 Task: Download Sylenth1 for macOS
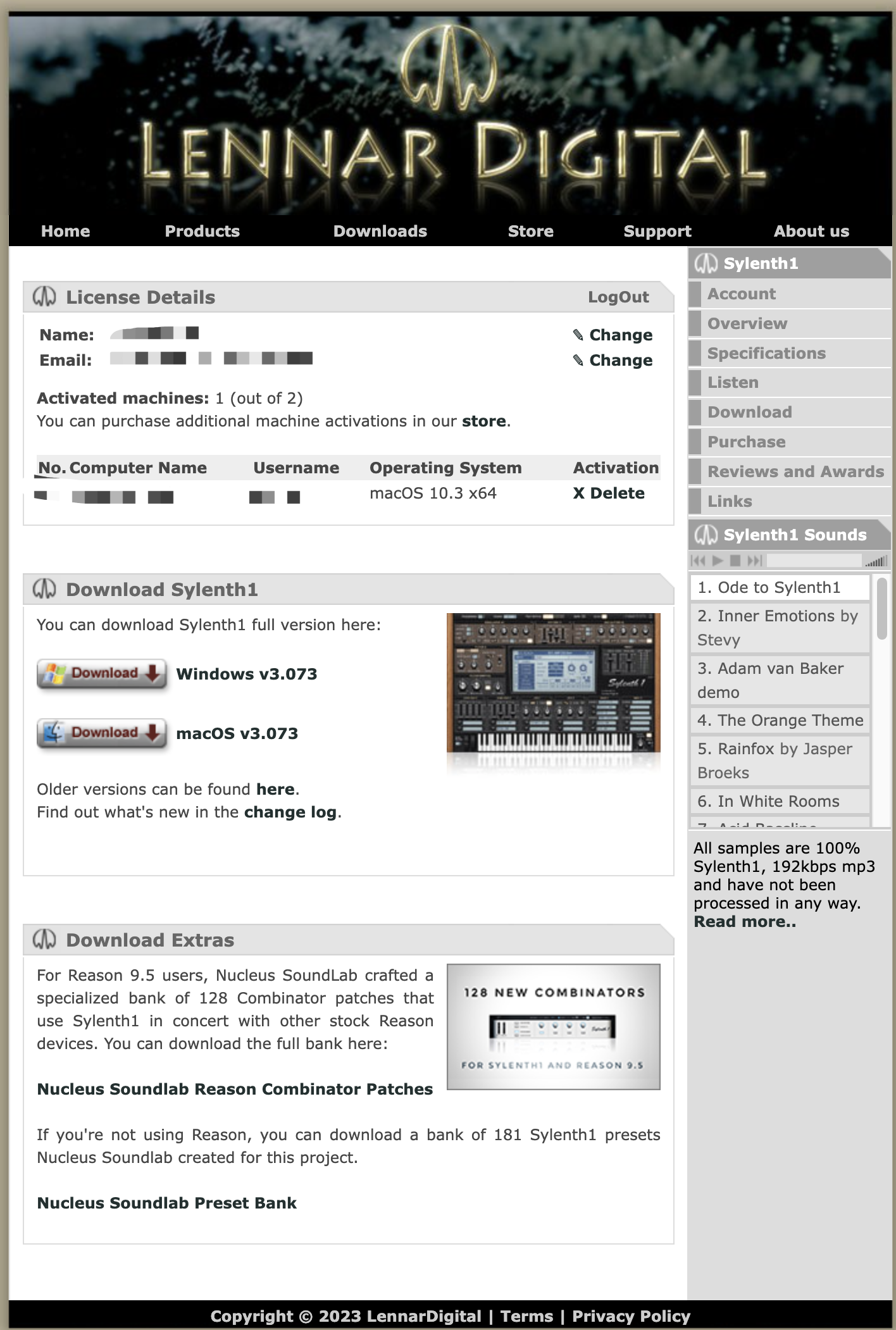102,733
